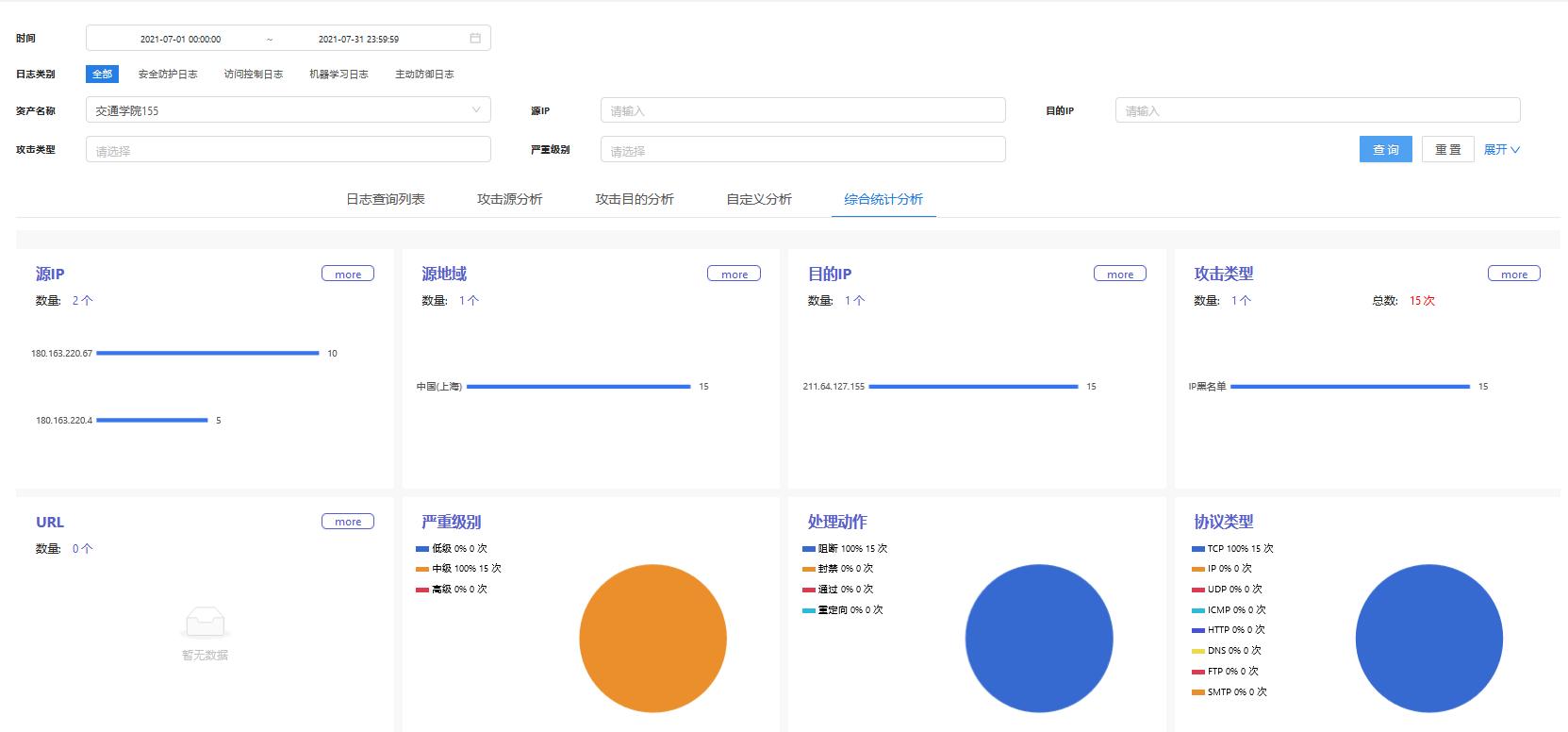
Task: Select the 全部 log category filter
Action: tap(102, 74)
